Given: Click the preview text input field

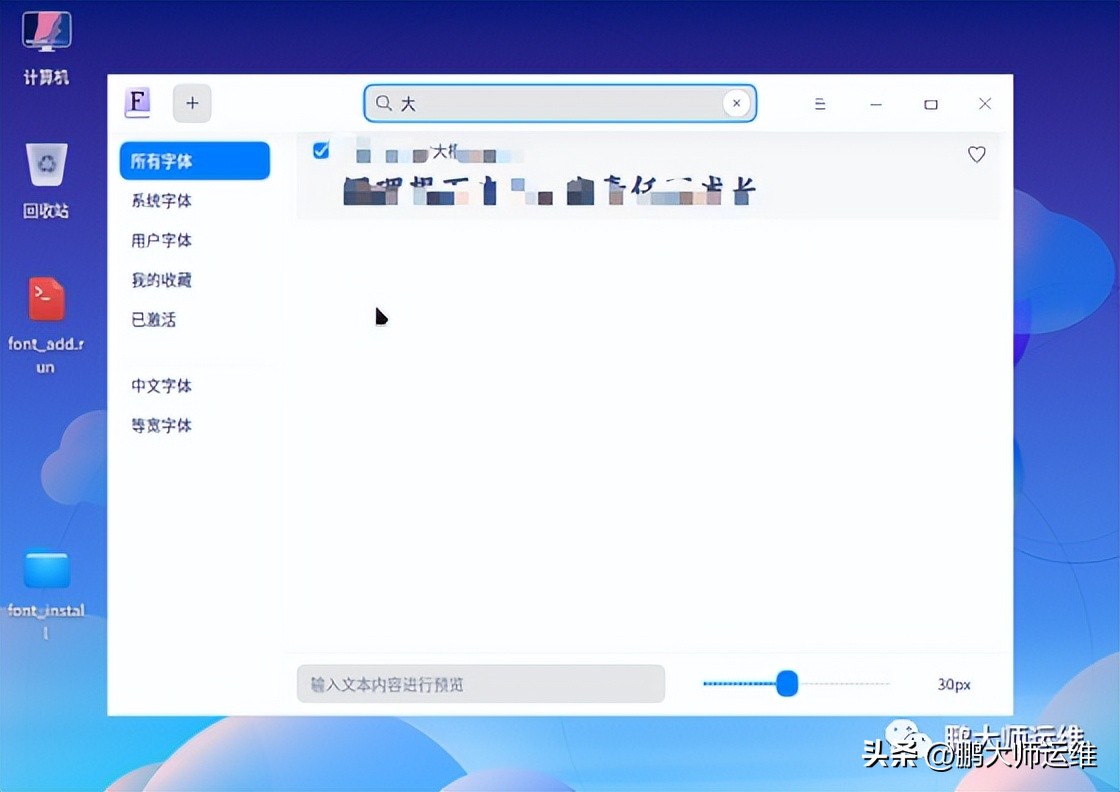Looking at the screenshot, I should (480, 684).
